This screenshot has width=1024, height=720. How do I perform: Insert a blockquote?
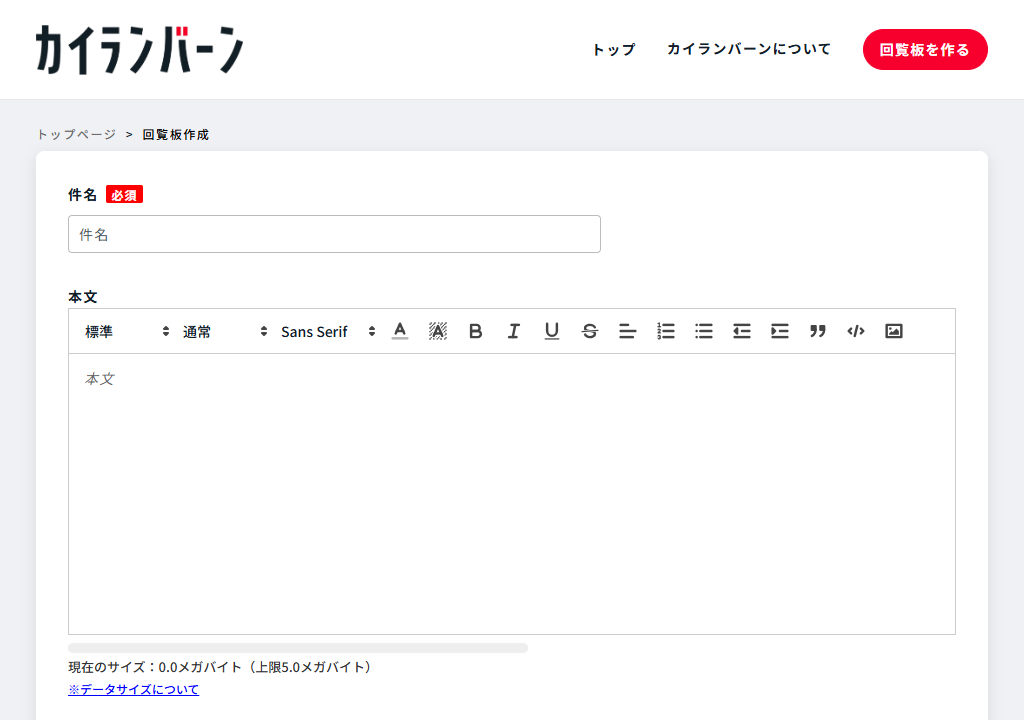tap(818, 331)
